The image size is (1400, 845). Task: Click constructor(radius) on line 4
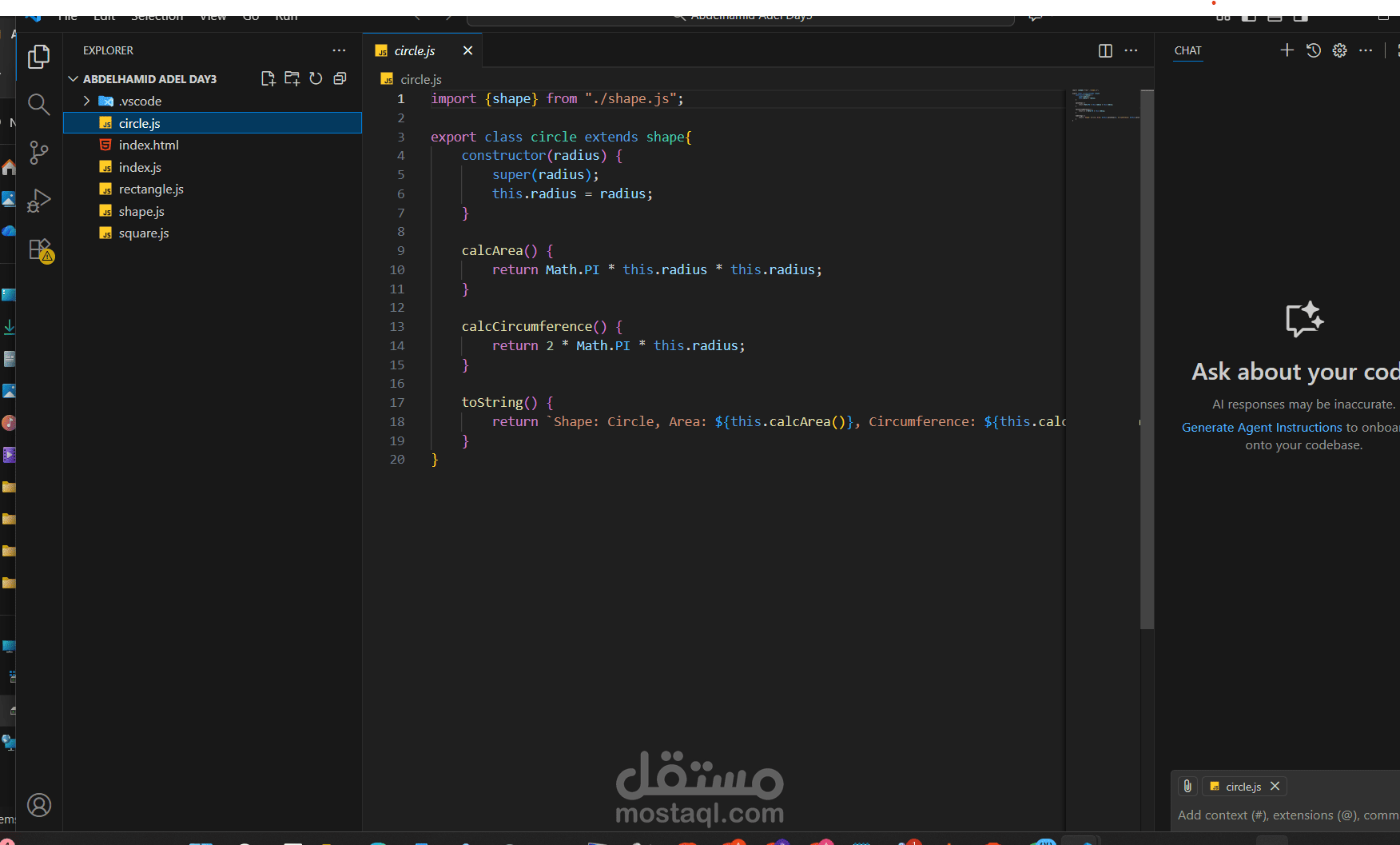[534, 155]
